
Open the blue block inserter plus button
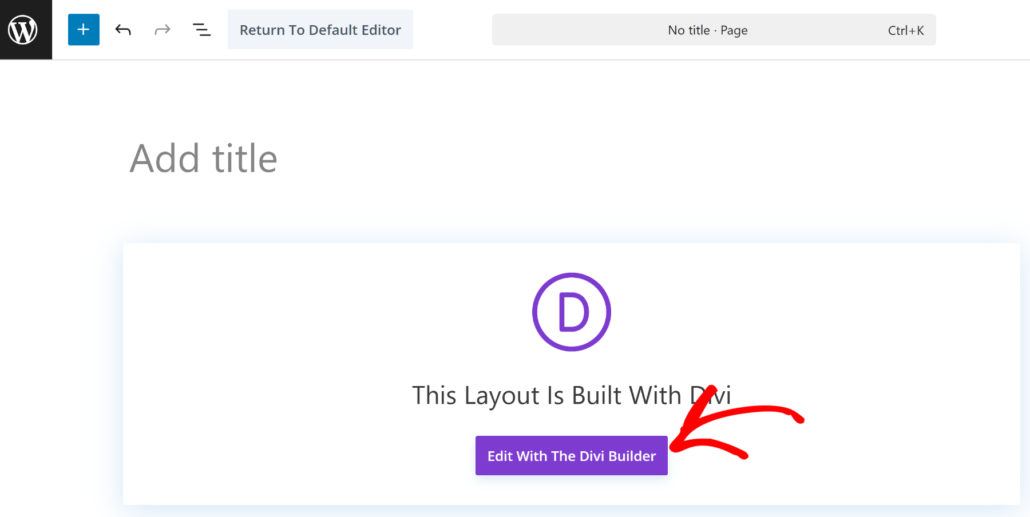click(x=83, y=30)
